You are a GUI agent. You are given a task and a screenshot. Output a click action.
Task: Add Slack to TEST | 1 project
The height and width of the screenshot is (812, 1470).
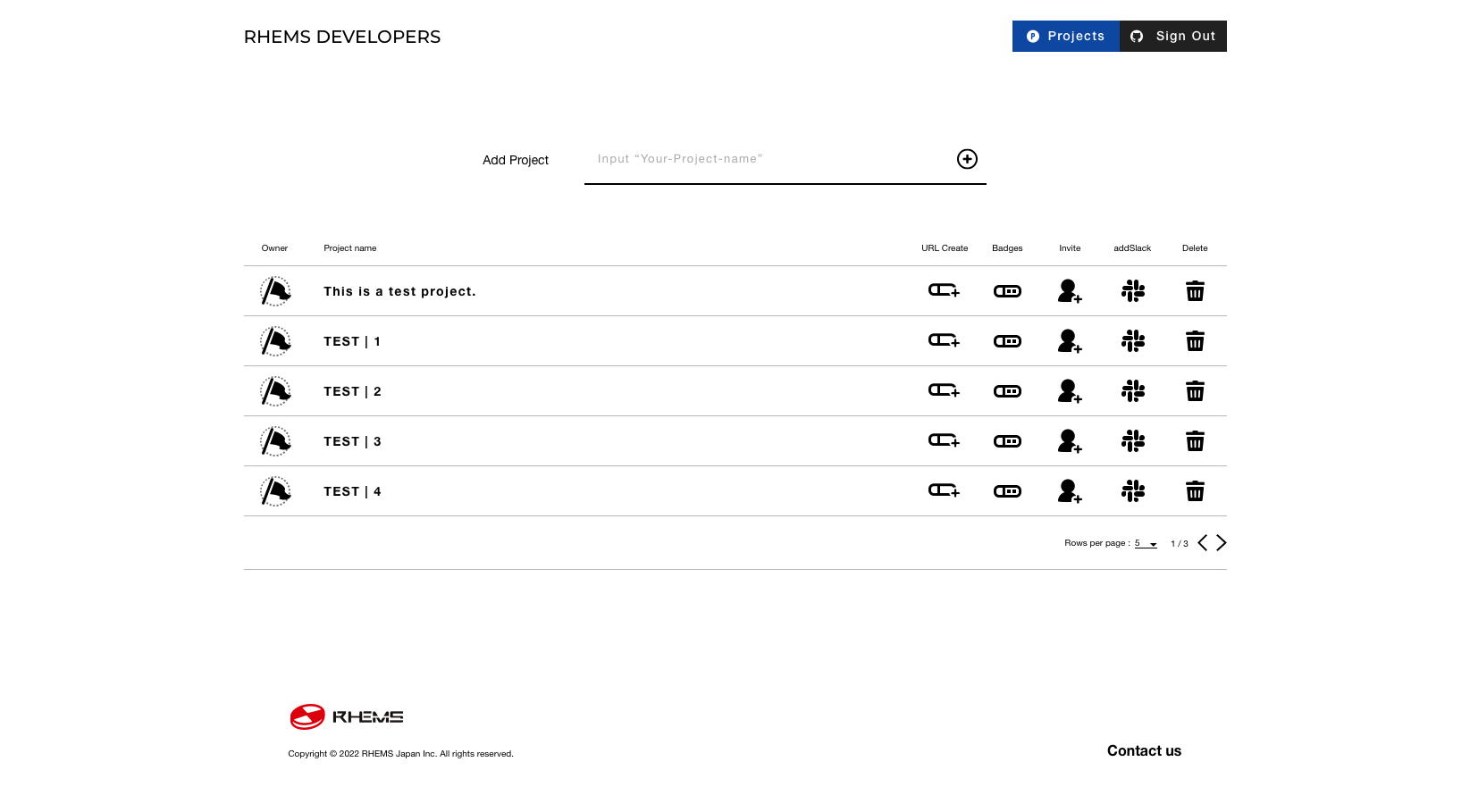[x=1132, y=341]
